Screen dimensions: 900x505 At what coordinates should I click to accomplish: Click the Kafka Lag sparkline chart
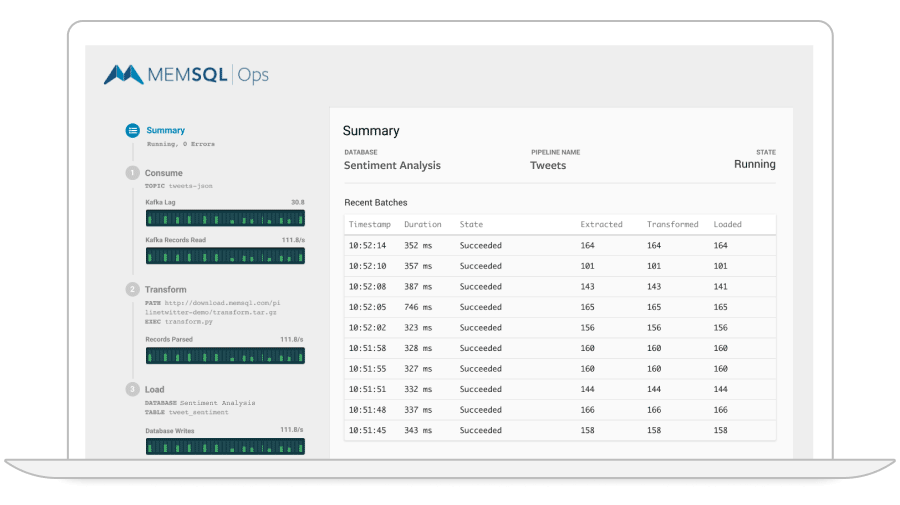[x=225, y=218]
